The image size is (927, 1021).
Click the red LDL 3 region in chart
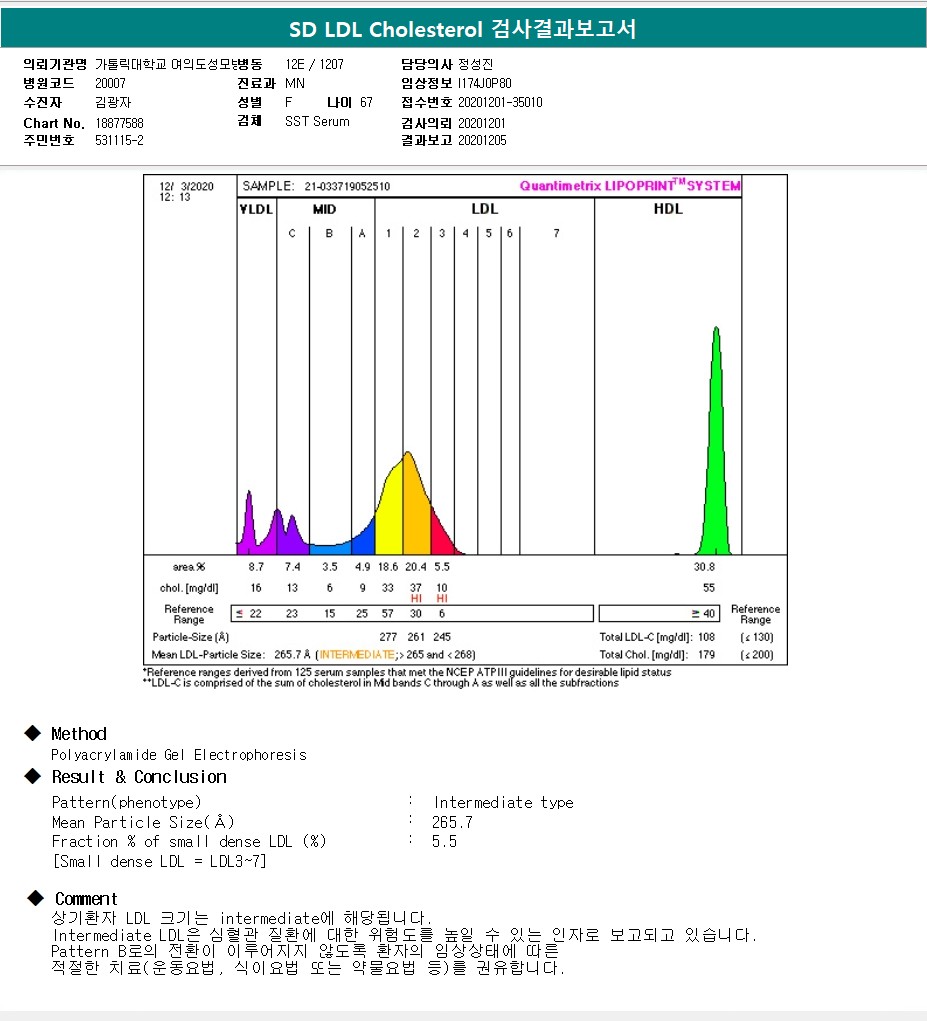tap(440, 532)
